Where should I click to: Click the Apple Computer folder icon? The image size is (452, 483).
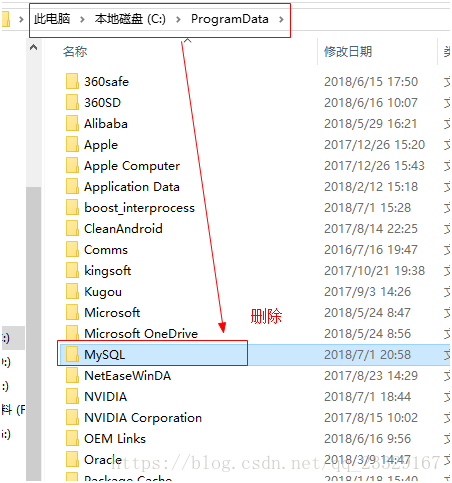pos(72,165)
